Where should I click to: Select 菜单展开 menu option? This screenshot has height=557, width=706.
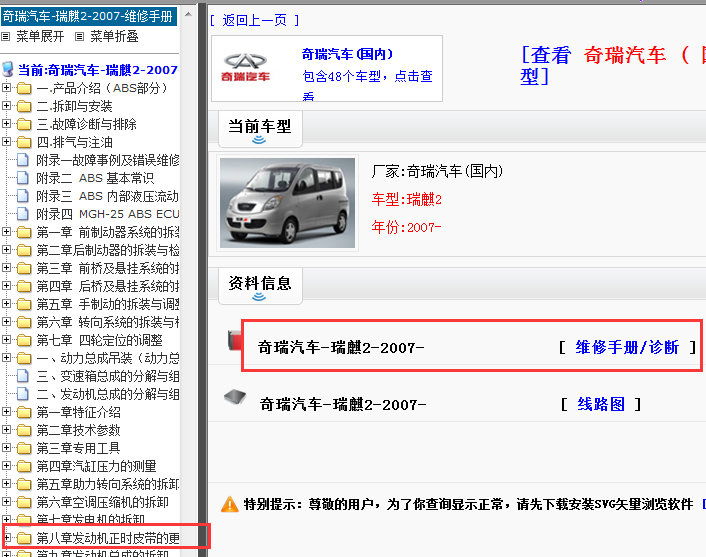tap(40, 36)
